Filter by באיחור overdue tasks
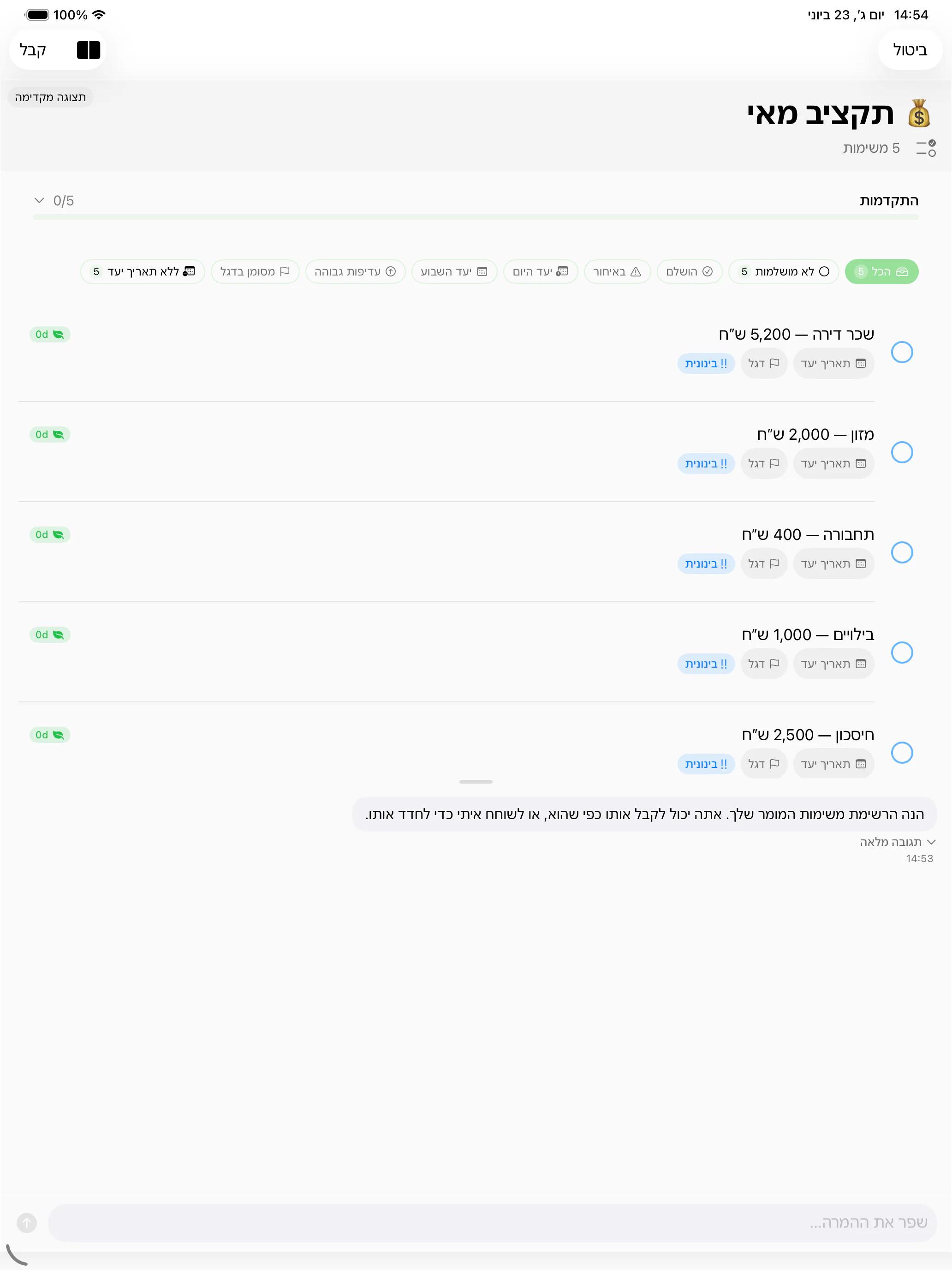 pyautogui.click(x=617, y=271)
